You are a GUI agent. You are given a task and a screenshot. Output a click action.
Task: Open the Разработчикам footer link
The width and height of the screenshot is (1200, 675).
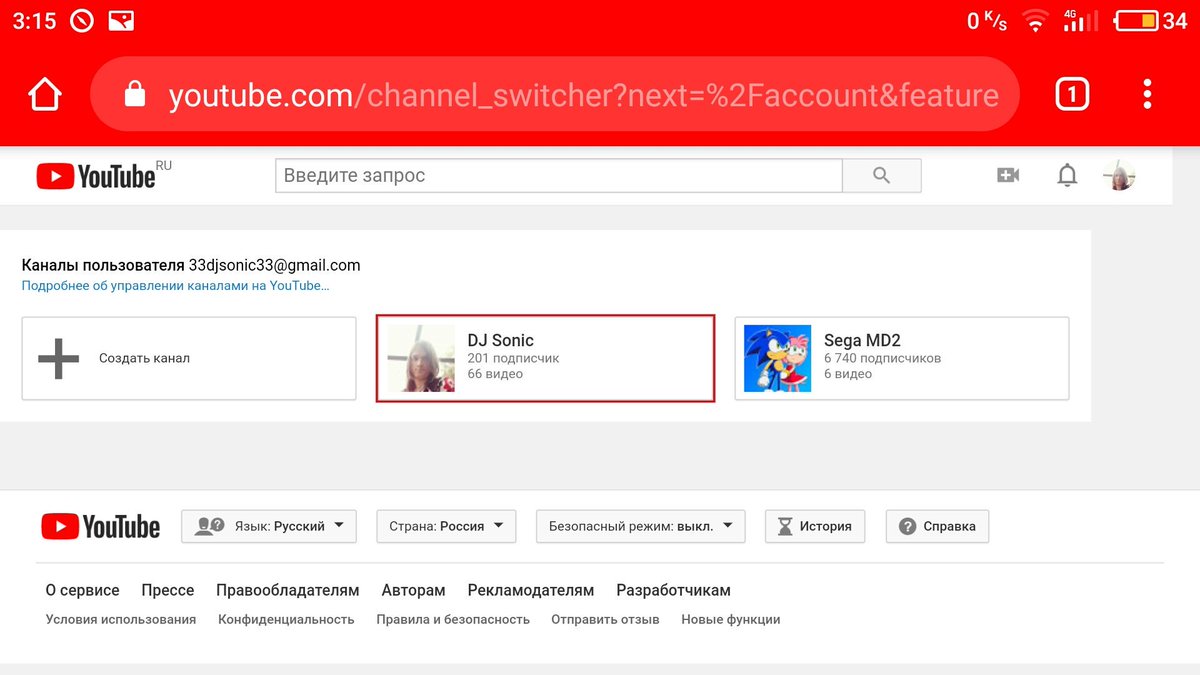[673, 590]
